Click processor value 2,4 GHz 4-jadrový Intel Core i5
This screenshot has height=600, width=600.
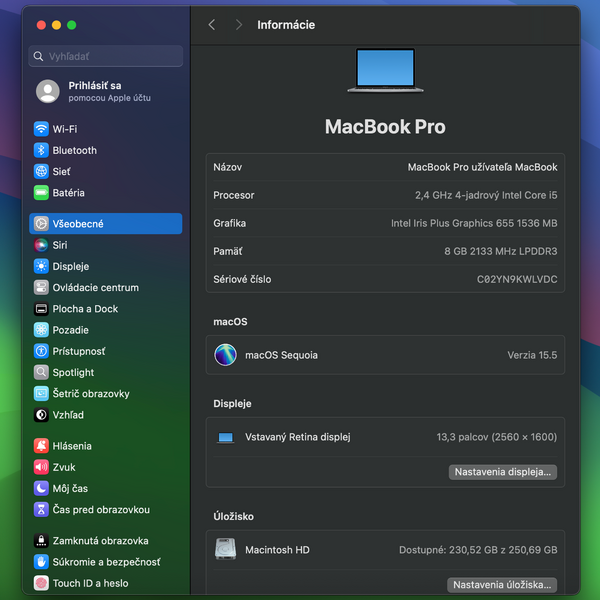486,195
